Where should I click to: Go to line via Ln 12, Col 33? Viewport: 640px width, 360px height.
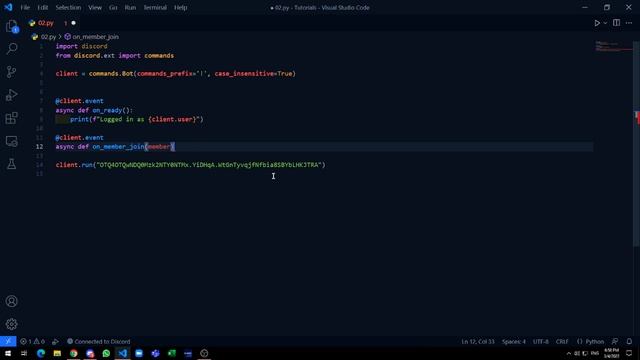tap(478, 341)
